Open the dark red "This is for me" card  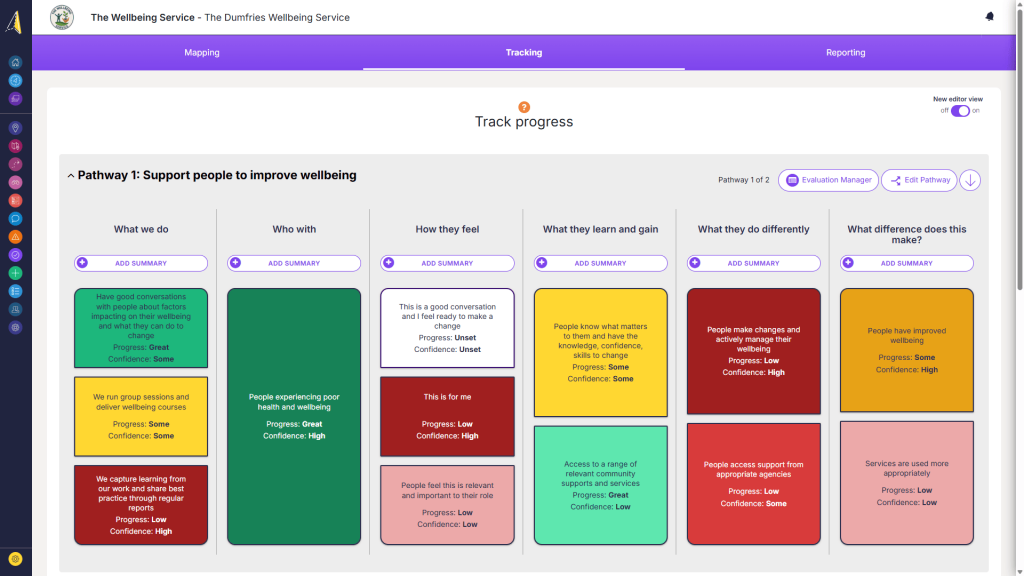point(447,416)
